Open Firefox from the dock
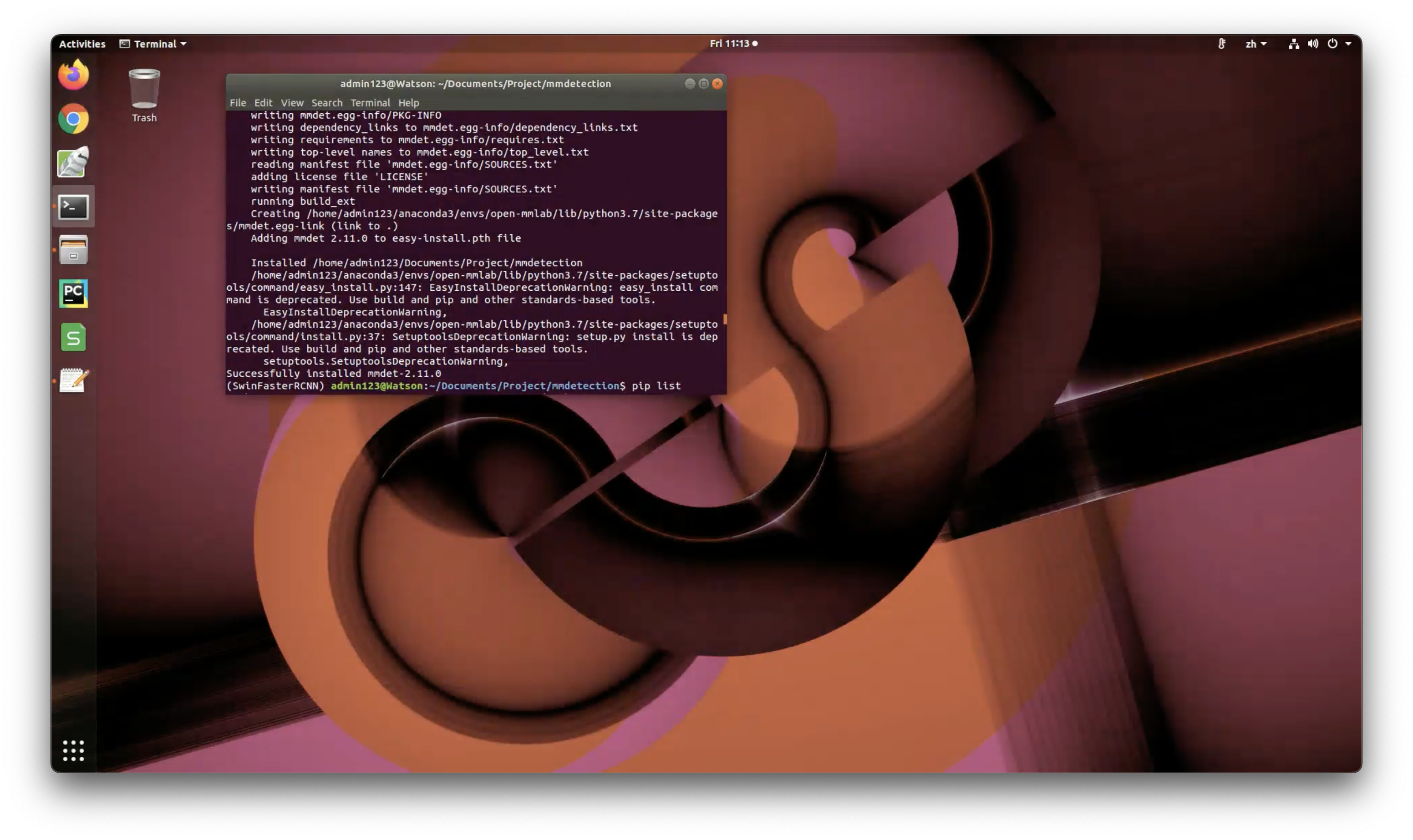The width and height of the screenshot is (1413, 840). point(74,75)
